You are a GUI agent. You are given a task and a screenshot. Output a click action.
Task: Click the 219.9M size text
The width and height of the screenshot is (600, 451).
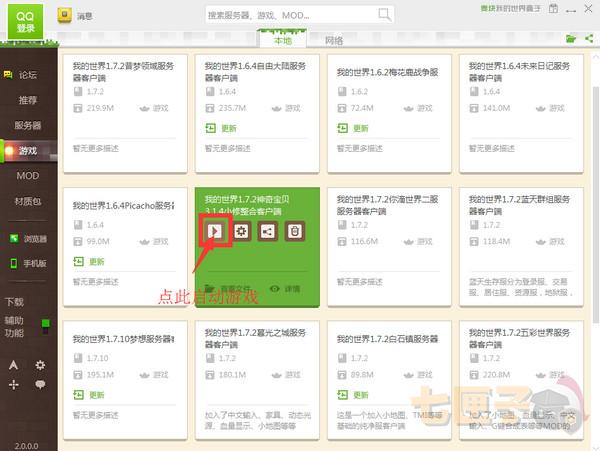point(100,108)
